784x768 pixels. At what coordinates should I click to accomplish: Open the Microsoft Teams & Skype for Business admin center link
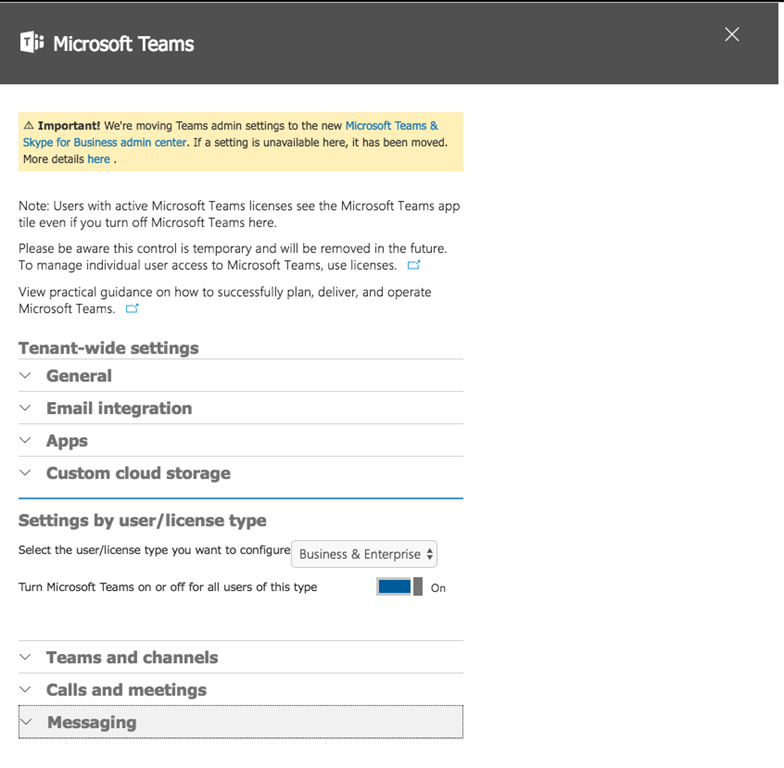(230, 134)
